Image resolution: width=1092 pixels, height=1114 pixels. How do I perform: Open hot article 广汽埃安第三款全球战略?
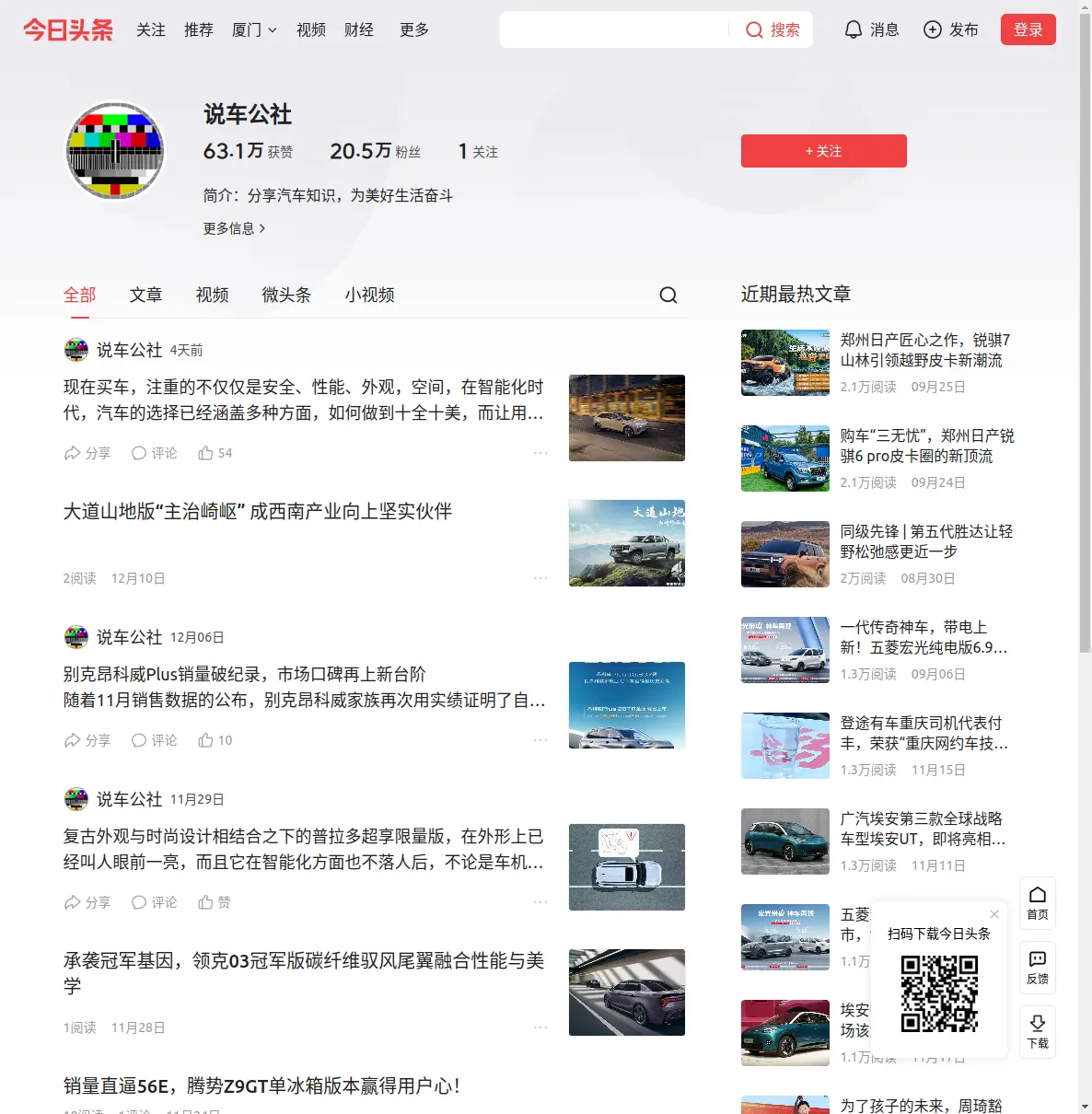coord(924,829)
